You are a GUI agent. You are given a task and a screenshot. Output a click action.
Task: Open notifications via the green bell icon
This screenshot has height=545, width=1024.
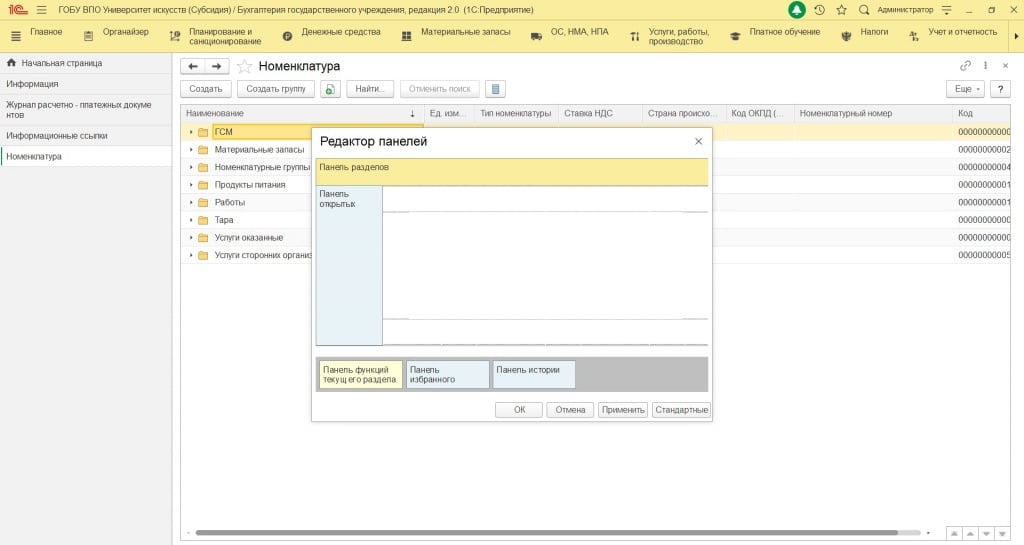tap(796, 10)
